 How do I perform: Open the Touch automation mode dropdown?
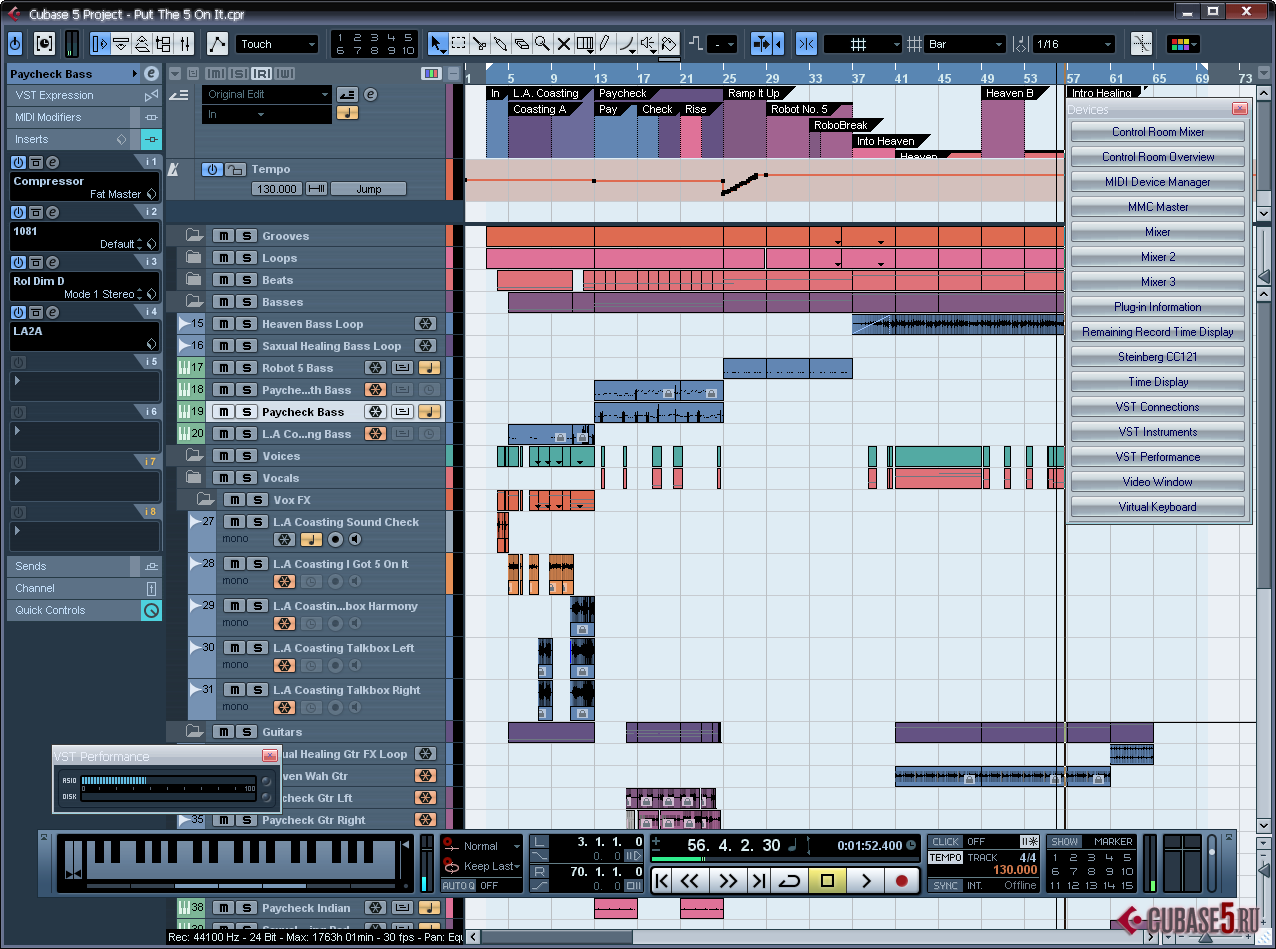point(277,44)
